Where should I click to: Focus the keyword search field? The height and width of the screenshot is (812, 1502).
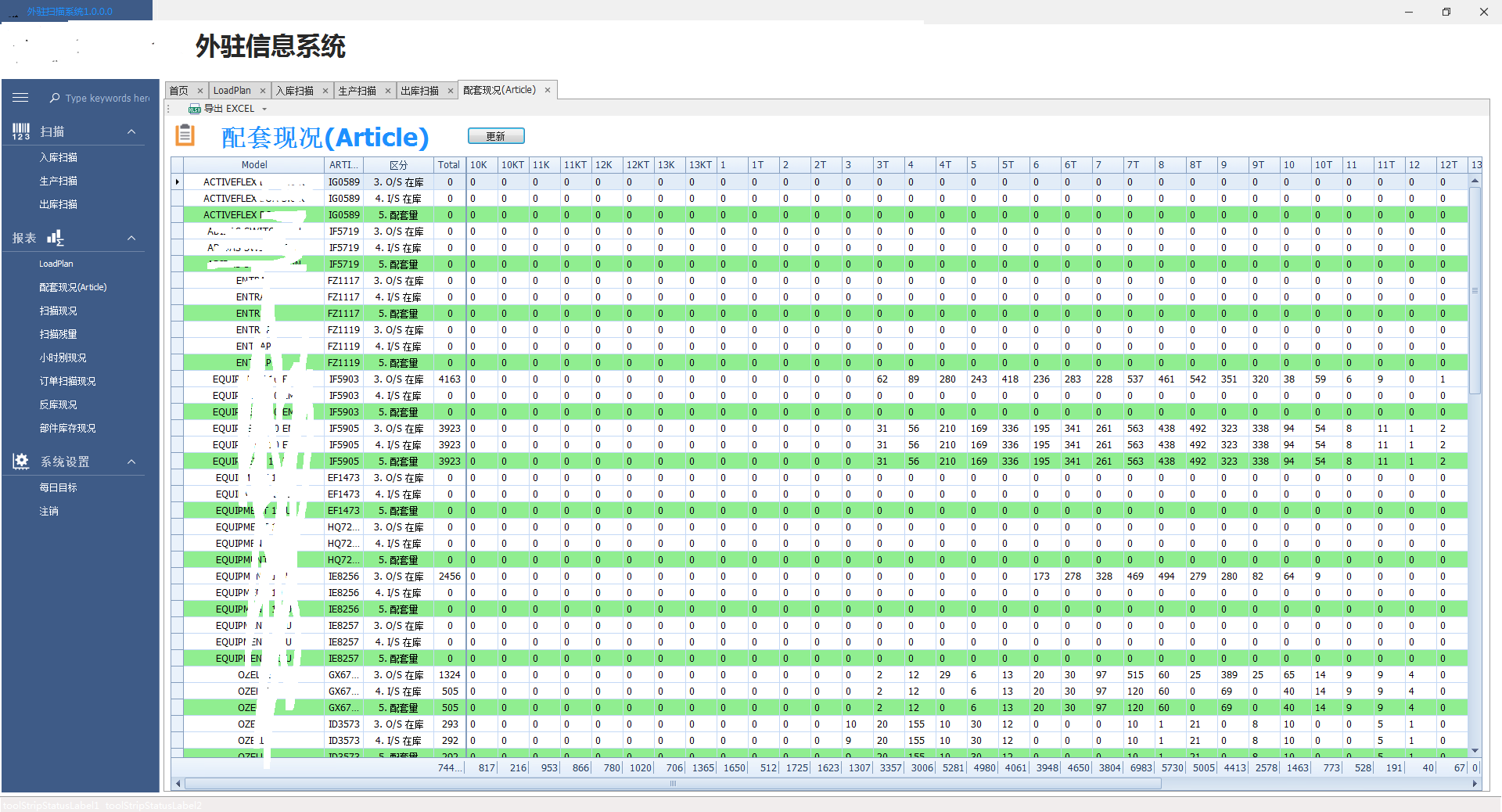(x=107, y=98)
